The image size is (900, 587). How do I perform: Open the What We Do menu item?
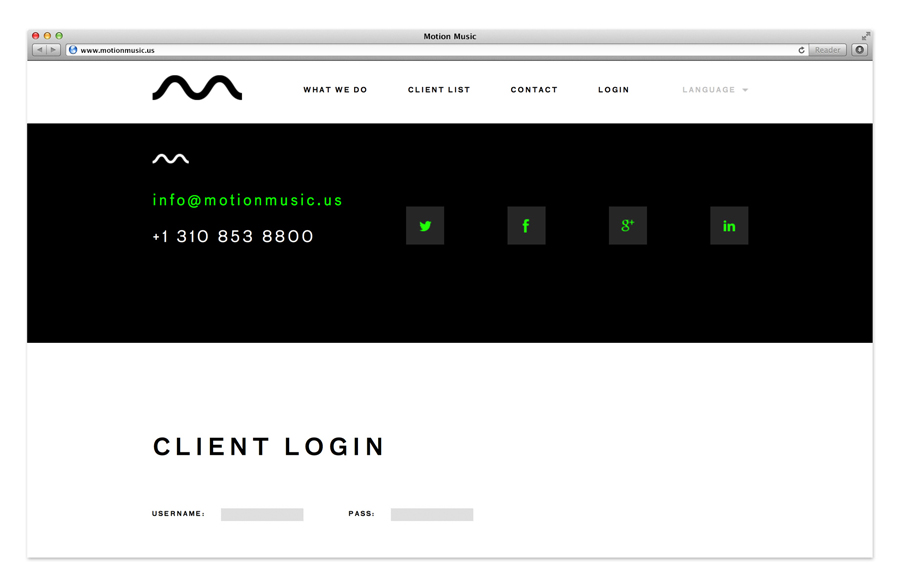point(335,90)
